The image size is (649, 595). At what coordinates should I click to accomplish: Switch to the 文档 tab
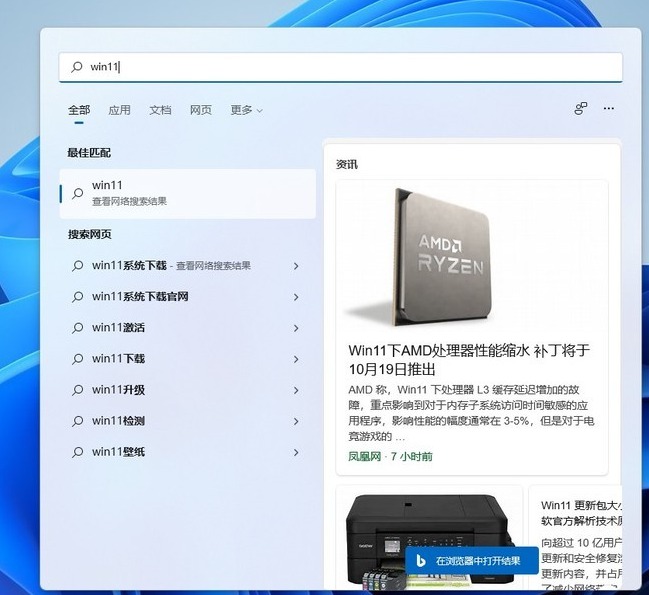[x=160, y=110]
